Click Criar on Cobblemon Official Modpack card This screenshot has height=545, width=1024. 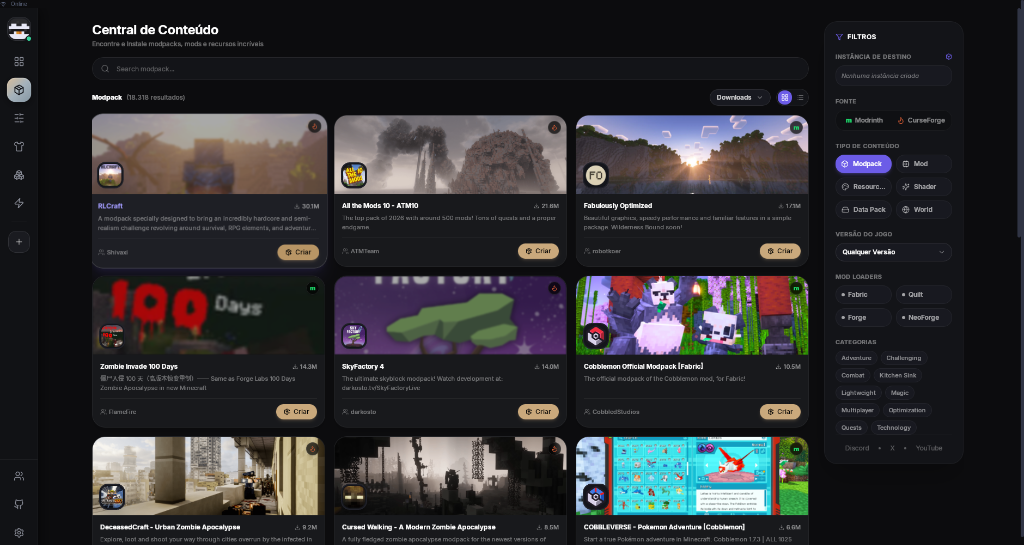[780, 412]
